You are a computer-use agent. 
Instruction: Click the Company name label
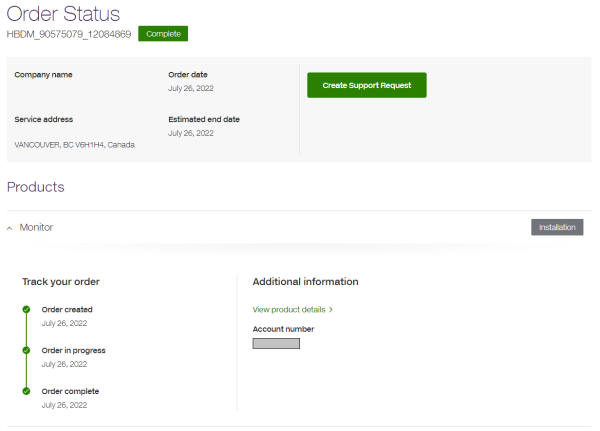point(43,75)
